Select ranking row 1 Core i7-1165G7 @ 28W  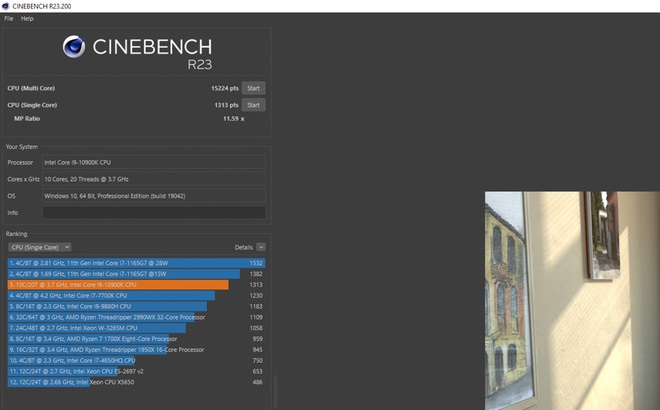tap(136, 263)
